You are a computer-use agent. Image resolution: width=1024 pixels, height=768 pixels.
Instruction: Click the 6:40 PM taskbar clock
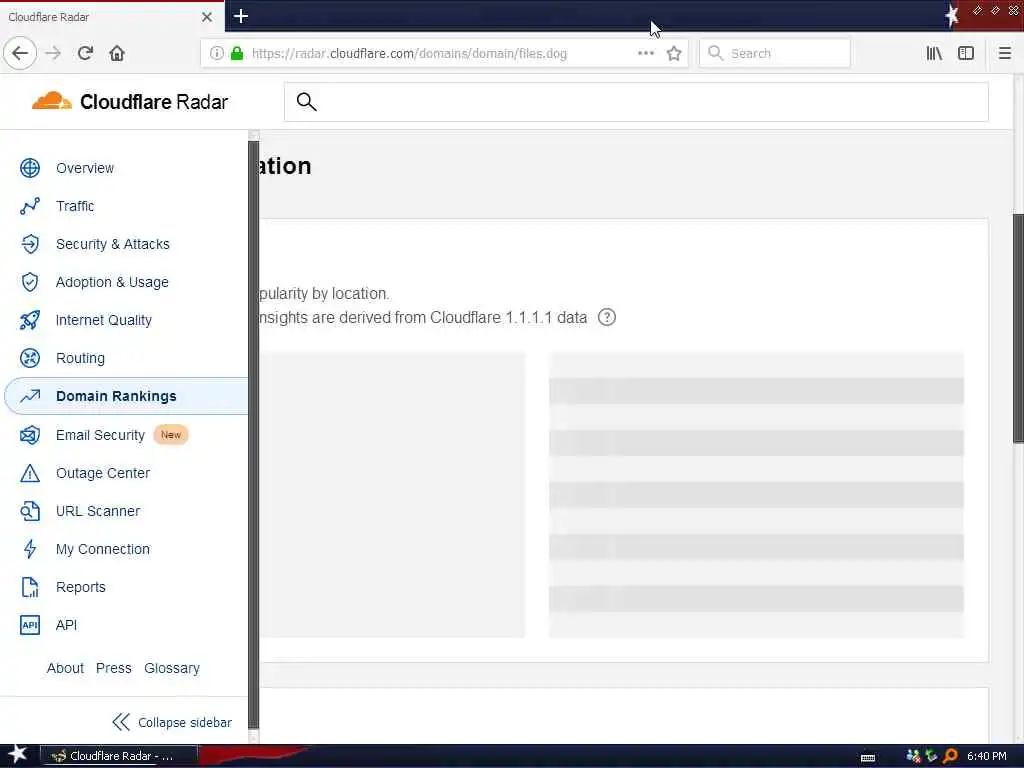987,756
